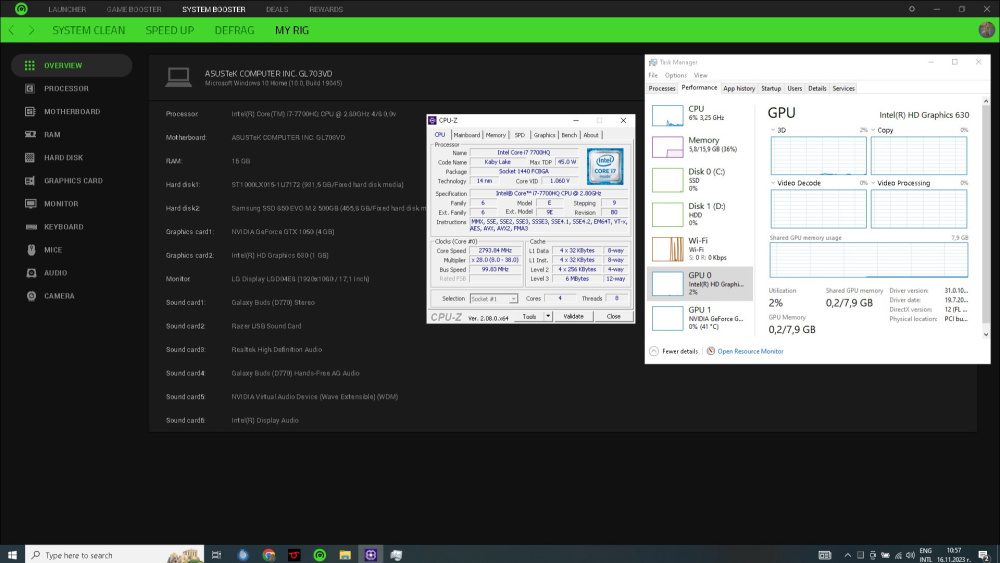Image resolution: width=1000 pixels, height=563 pixels.
Task: Open the Tools dropdown arrow in CPU-Z
Action: click(547, 316)
